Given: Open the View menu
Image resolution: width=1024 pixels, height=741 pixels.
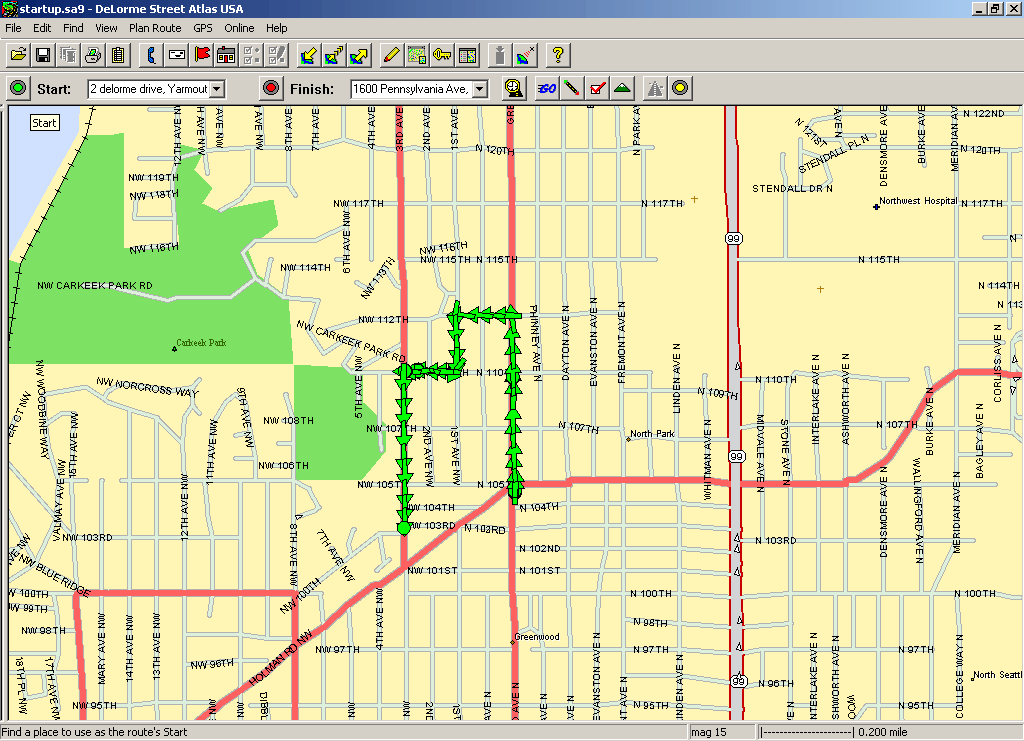Looking at the screenshot, I should click(x=106, y=28).
